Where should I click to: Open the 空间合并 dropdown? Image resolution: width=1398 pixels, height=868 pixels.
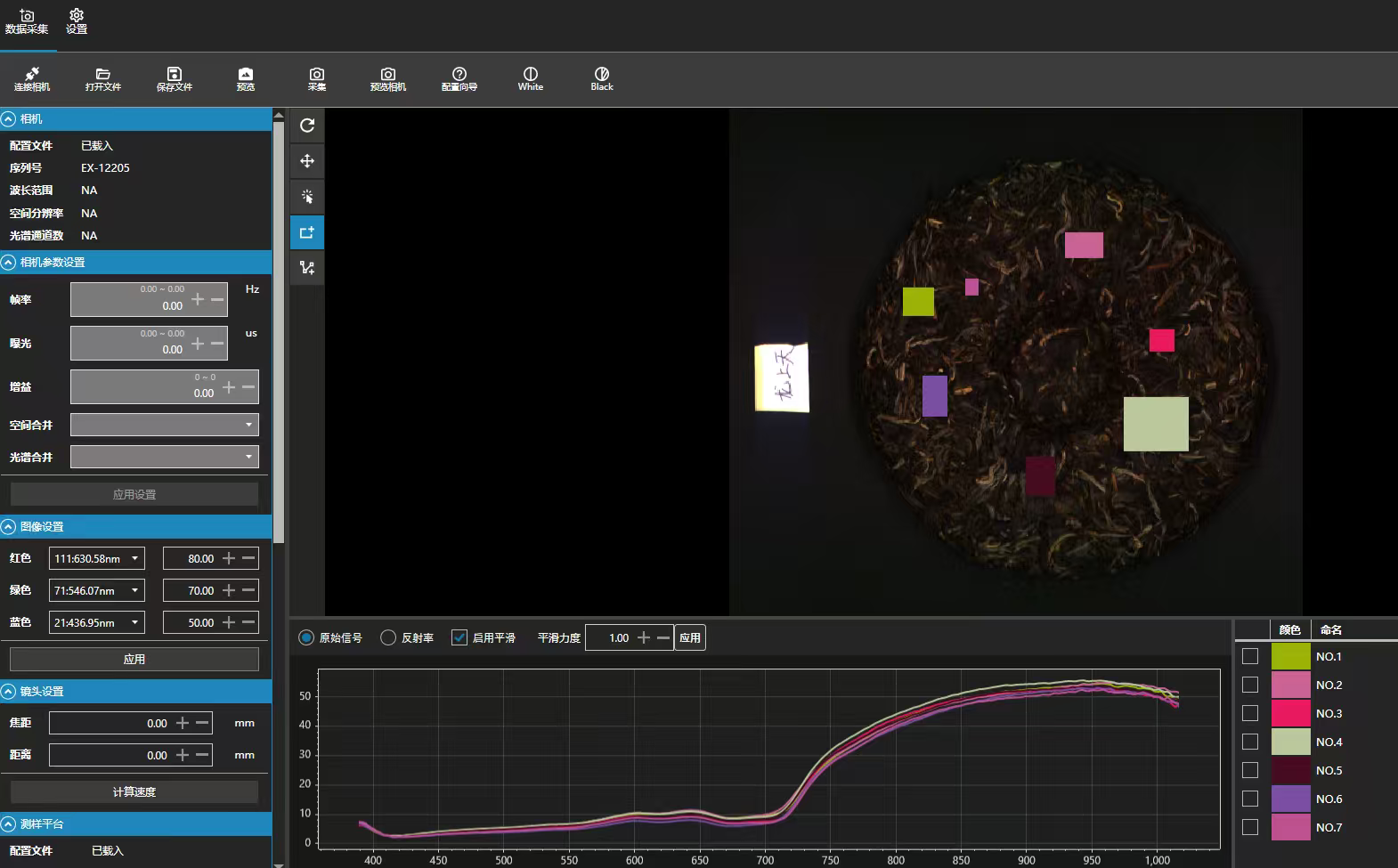pyautogui.click(x=164, y=425)
